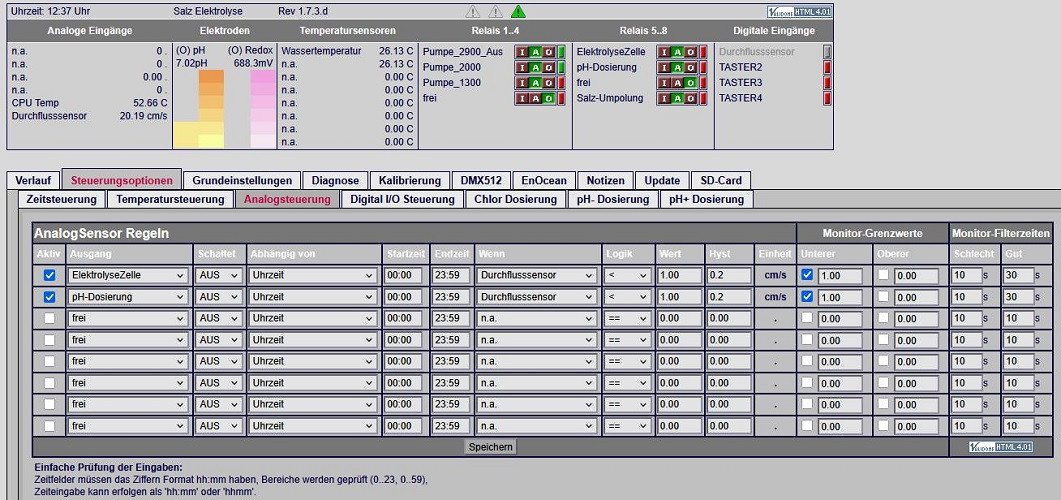Enable Oberer limit checkbox in ElektrolyseZelle row
Screen dimensions: 1061x500
pos(884,275)
